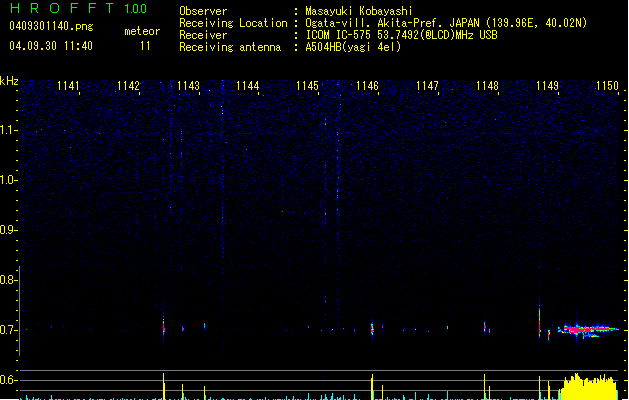Click observer name Masayuki Kobayashi
The image size is (629, 400).
coord(359,11)
